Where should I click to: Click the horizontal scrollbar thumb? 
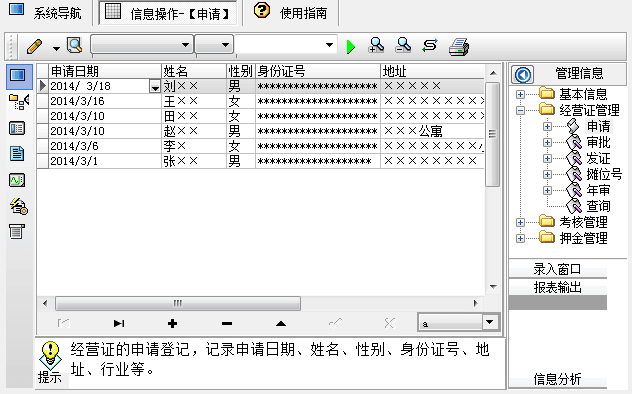pos(178,303)
